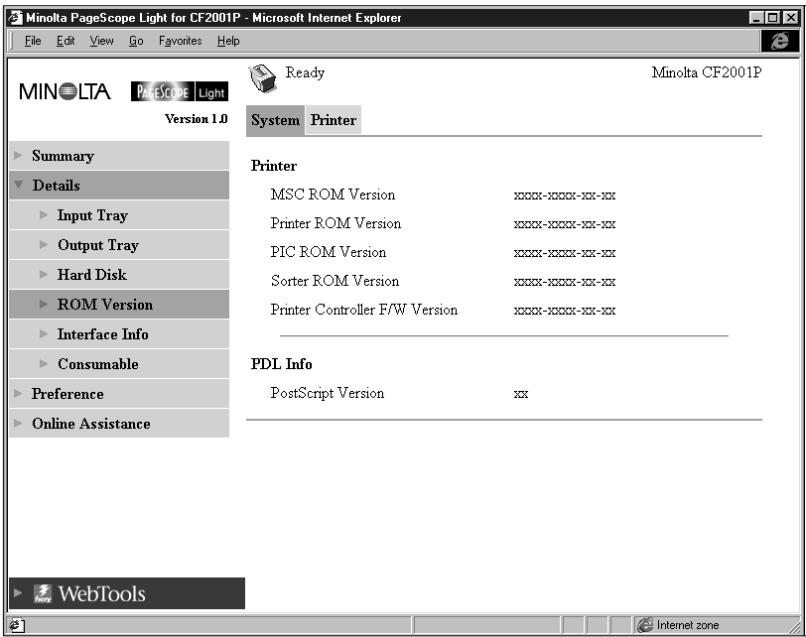The height and width of the screenshot is (637, 806).
Task: Click the arrow beside ROM Version
Action: click(x=43, y=304)
